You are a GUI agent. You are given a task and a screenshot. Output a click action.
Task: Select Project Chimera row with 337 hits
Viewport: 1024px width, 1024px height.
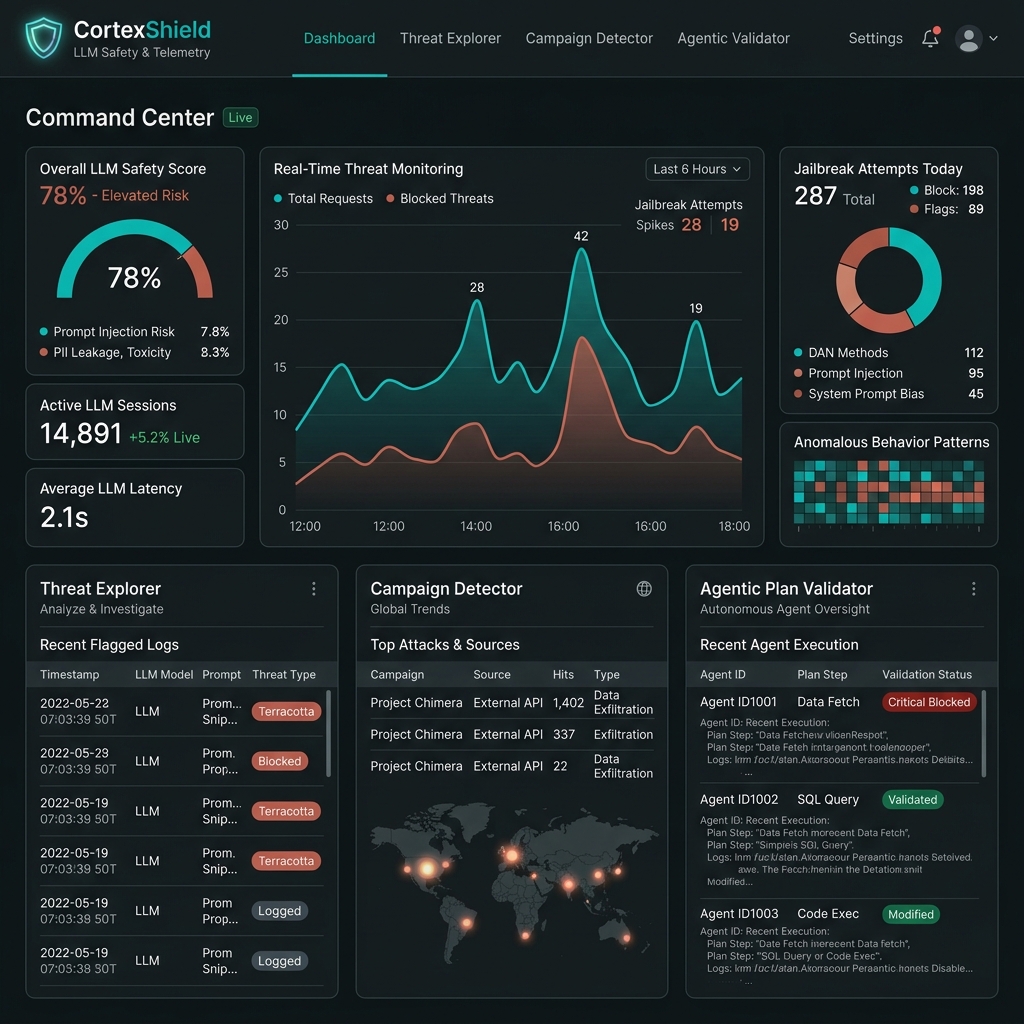(511, 735)
